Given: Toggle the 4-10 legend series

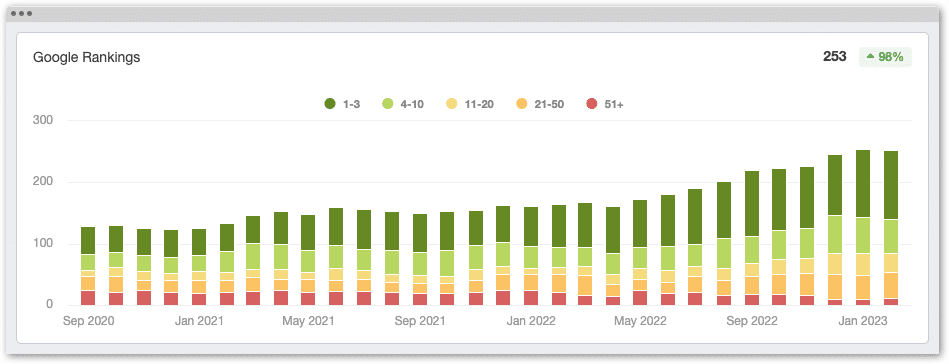Looking at the screenshot, I should tap(402, 104).
